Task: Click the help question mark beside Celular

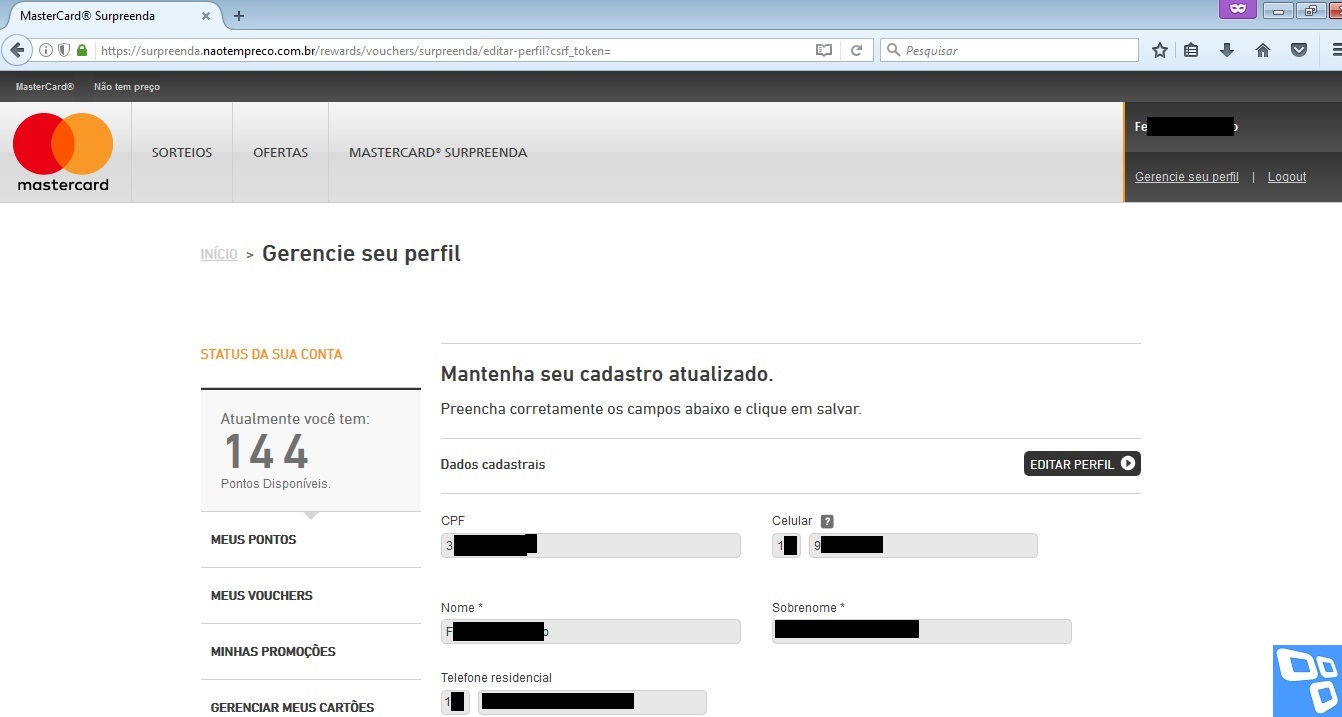Action: (x=827, y=521)
